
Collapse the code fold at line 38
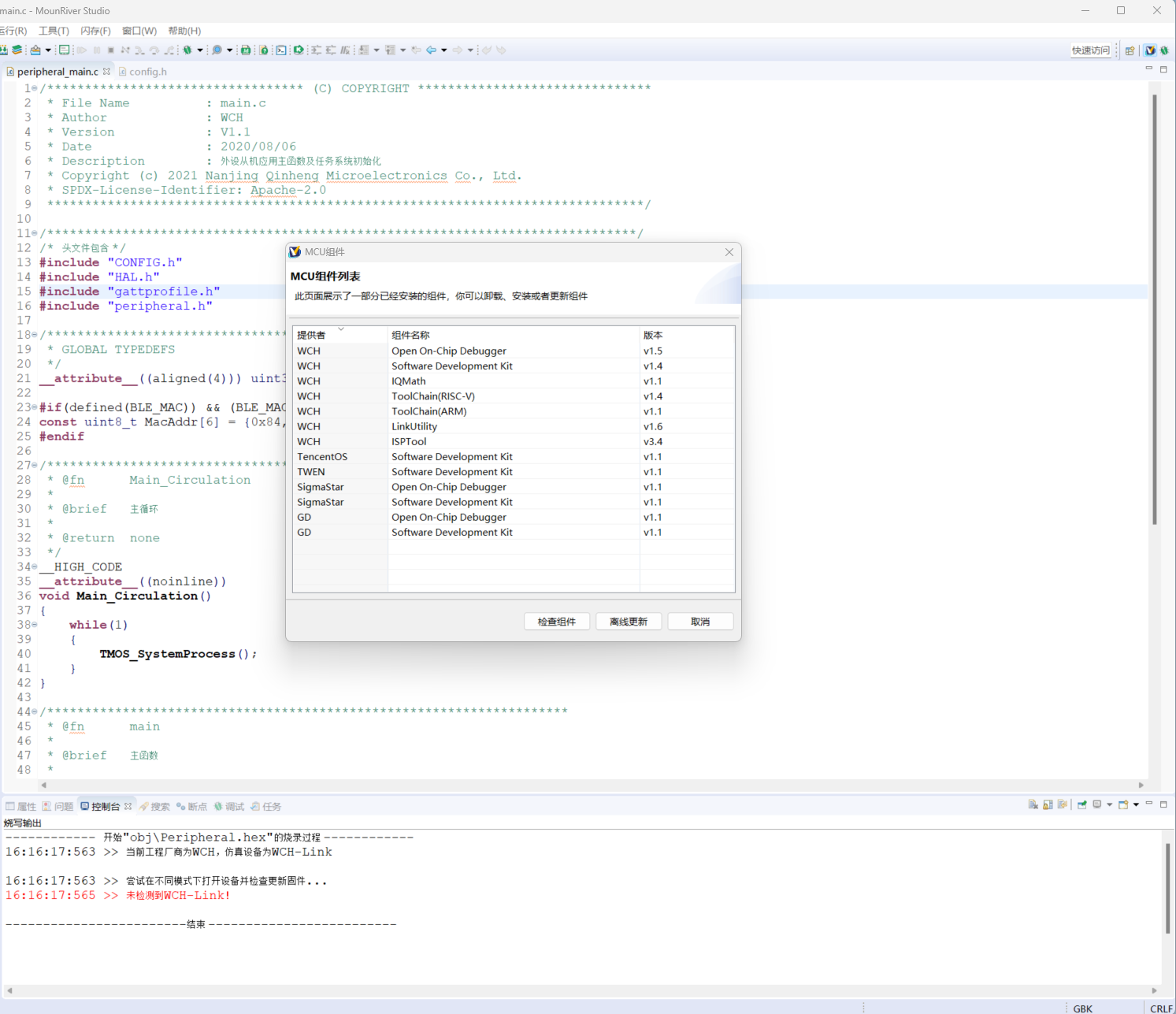(x=34, y=625)
